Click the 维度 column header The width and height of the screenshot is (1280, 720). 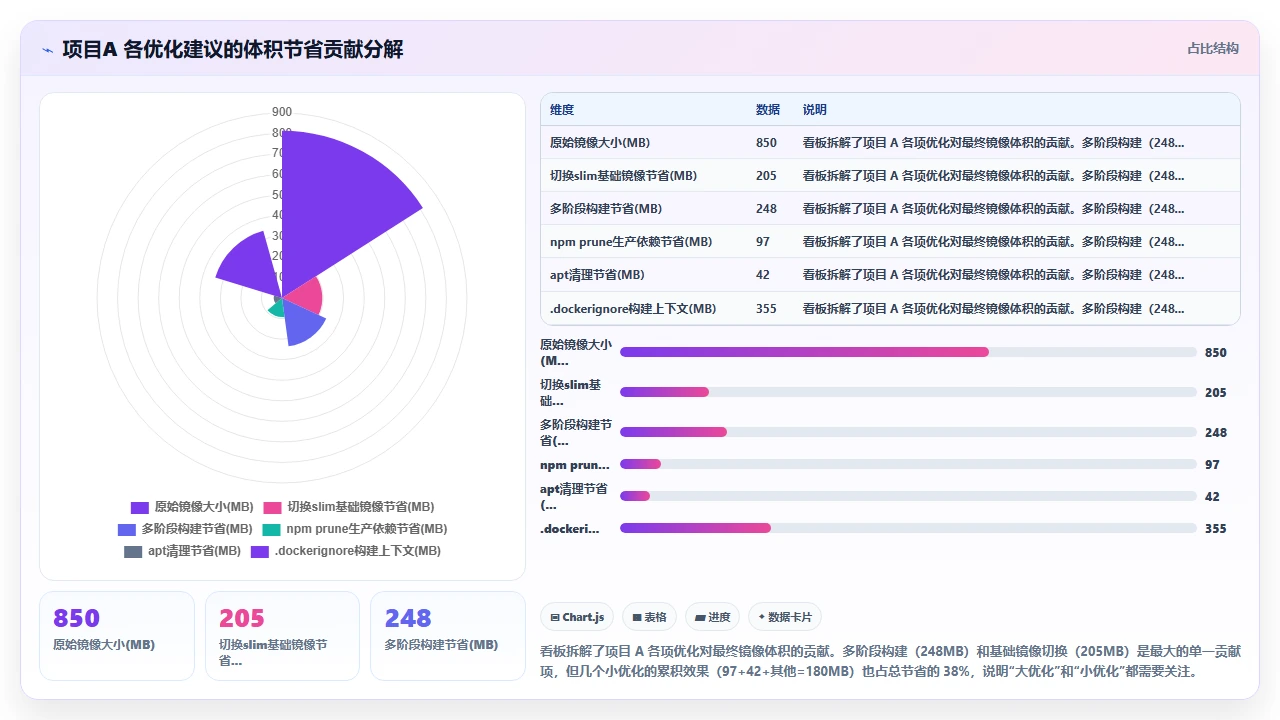562,110
